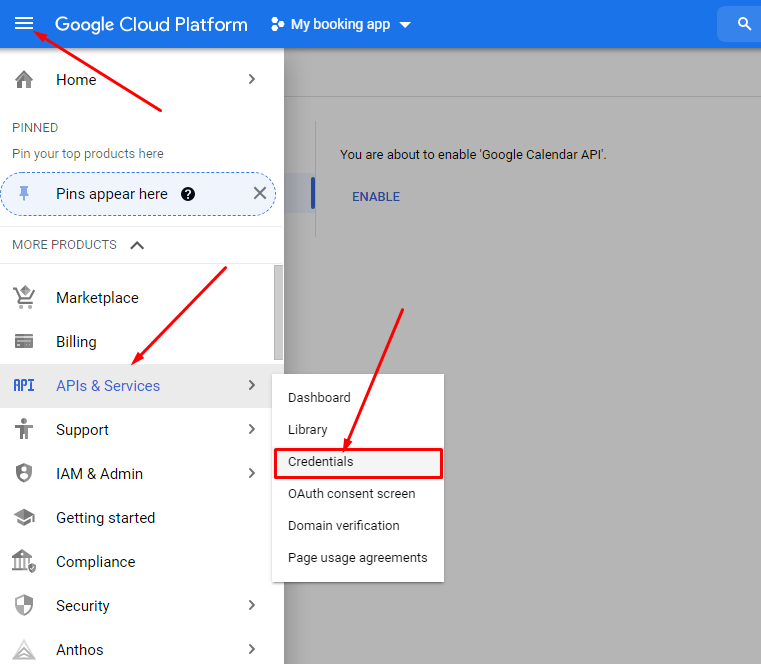Open Library from the APIs submenu

(358, 430)
